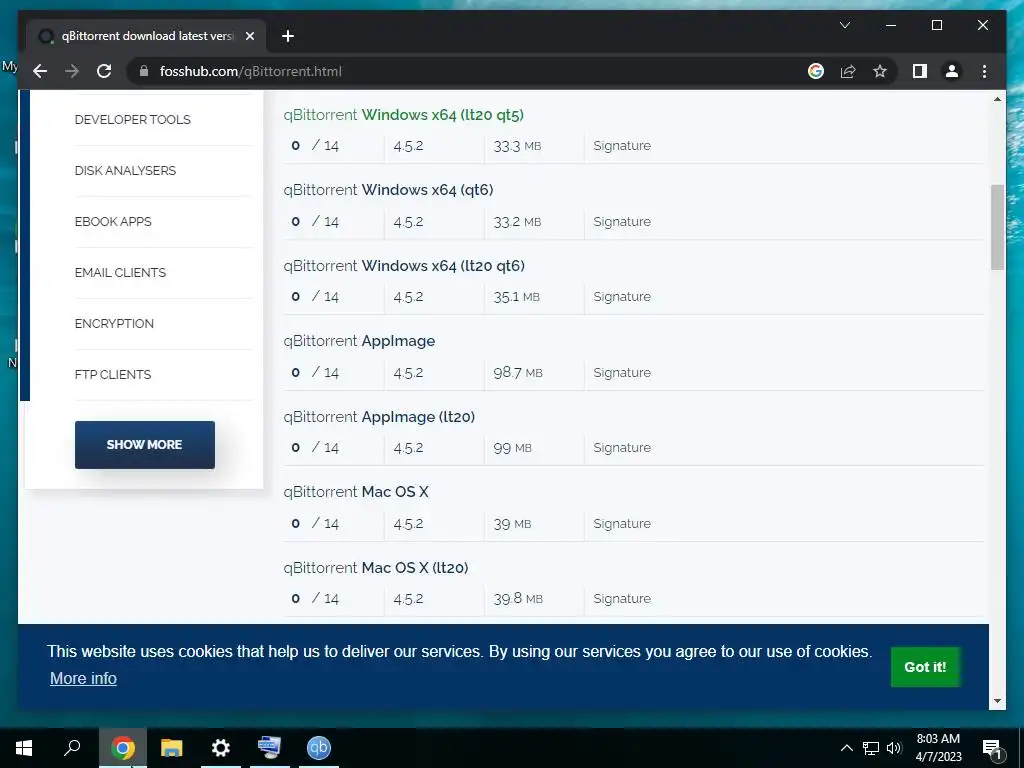Open File Explorer from the taskbar
The height and width of the screenshot is (768, 1024).
[172, 748]
